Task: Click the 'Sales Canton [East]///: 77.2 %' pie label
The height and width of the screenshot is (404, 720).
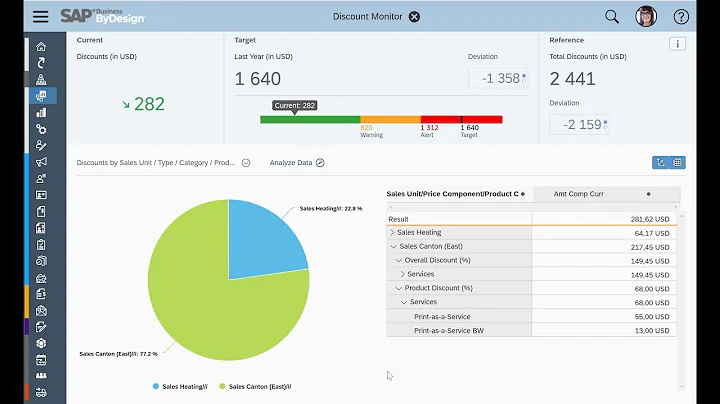Action: [118, 354]
